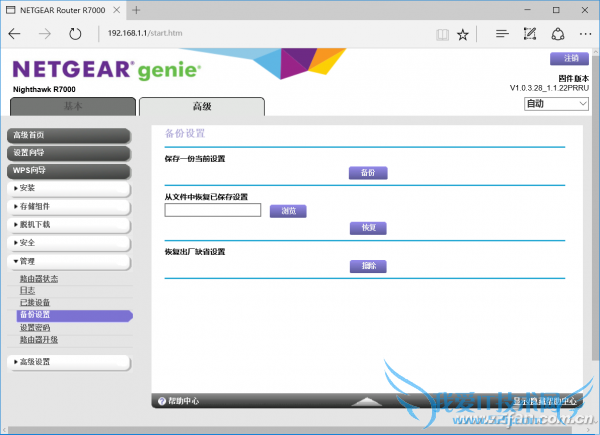Go back with the browser back arrow
The width and height of the screenshot is (600, 435).
coord(14,34)
